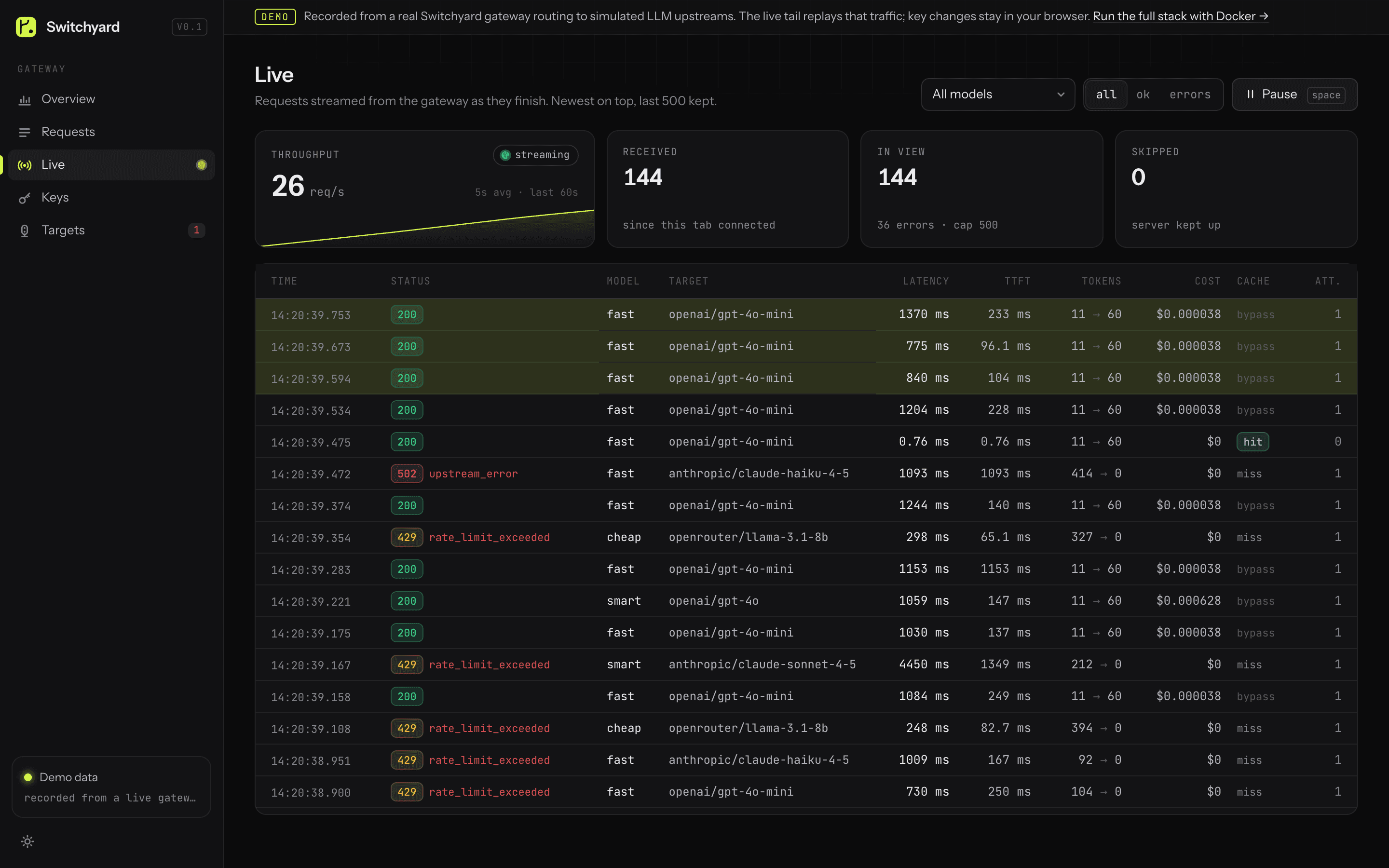The width and height of the screenshot is (1389, 868).
Task: Click the Demo data card in the sidebar
Action: coord(111,787)
